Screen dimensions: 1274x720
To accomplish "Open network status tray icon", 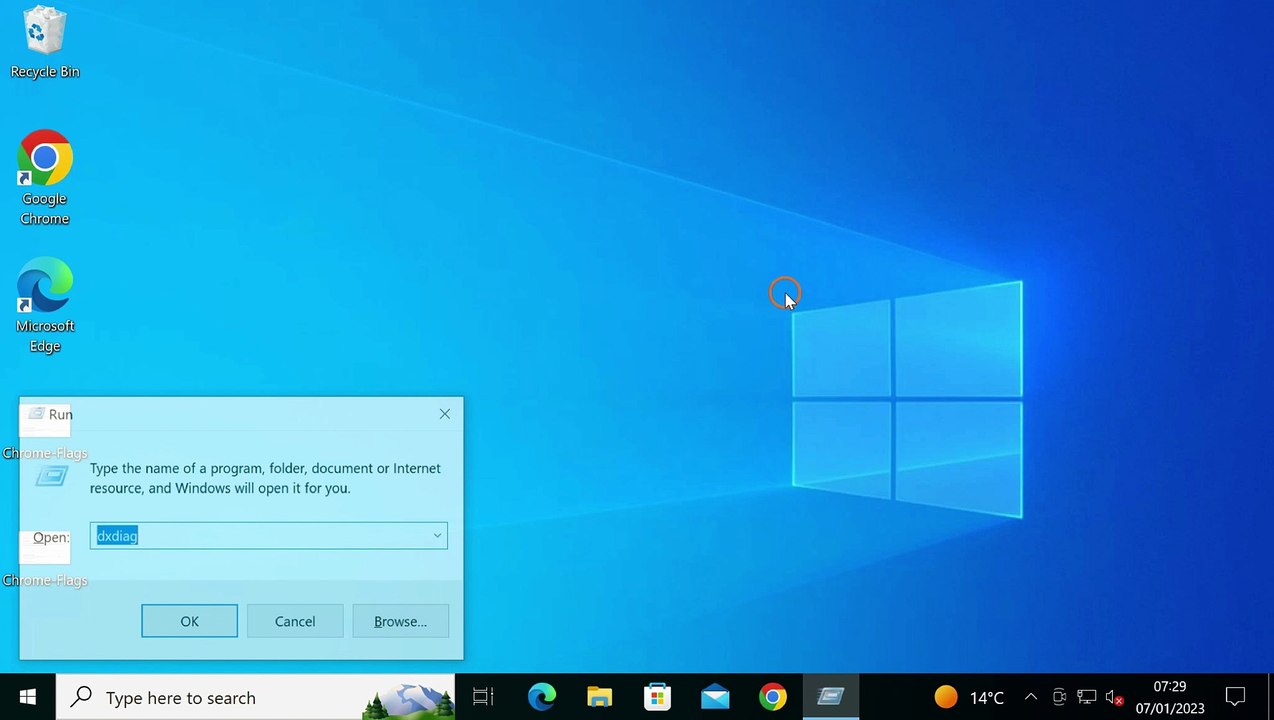I will tap(1087, 697).
